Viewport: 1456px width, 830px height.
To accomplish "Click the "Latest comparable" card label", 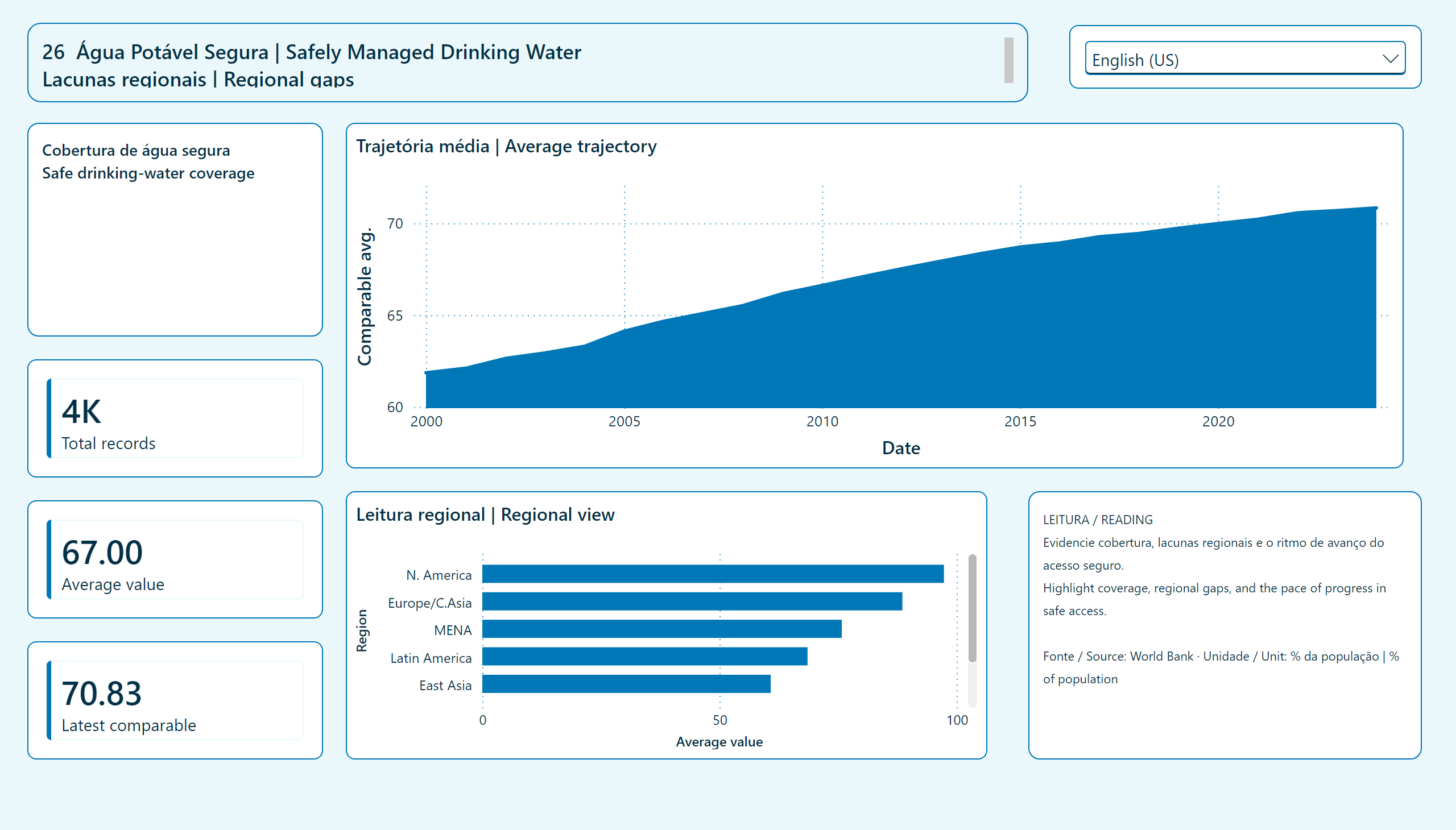I will coord(129,725).
